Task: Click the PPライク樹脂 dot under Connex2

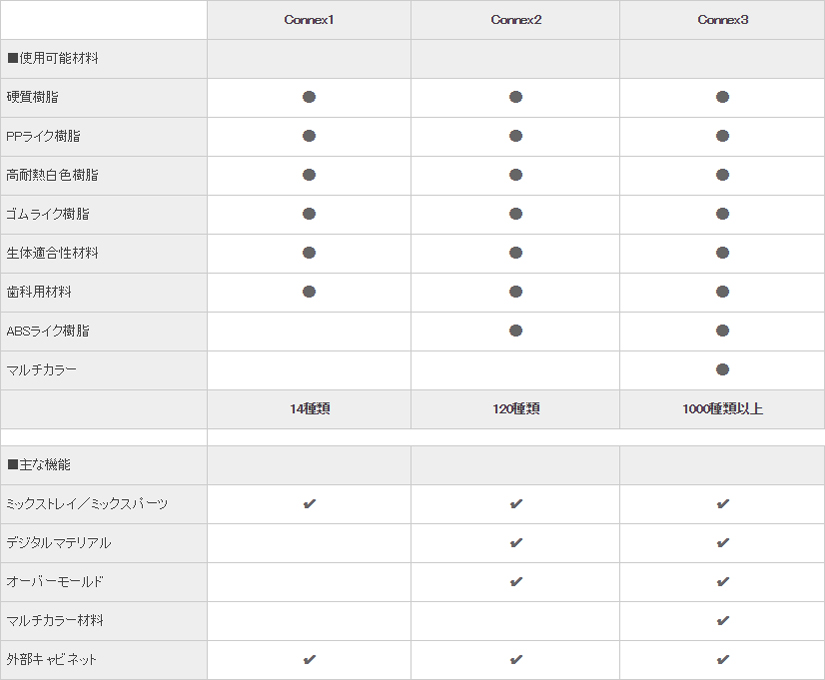Action: pos(516,136)
